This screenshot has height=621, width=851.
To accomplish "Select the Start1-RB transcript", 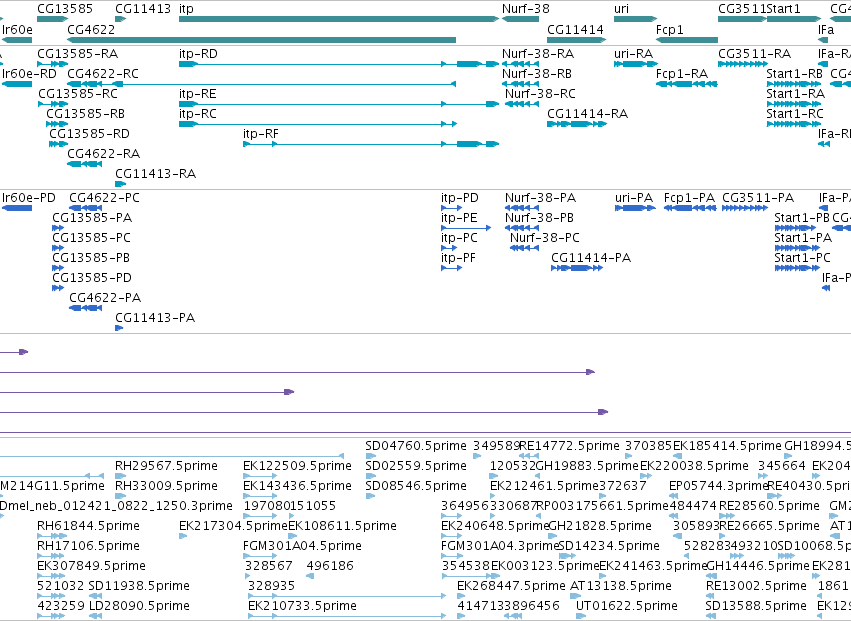I will click(x=793, y=84).
